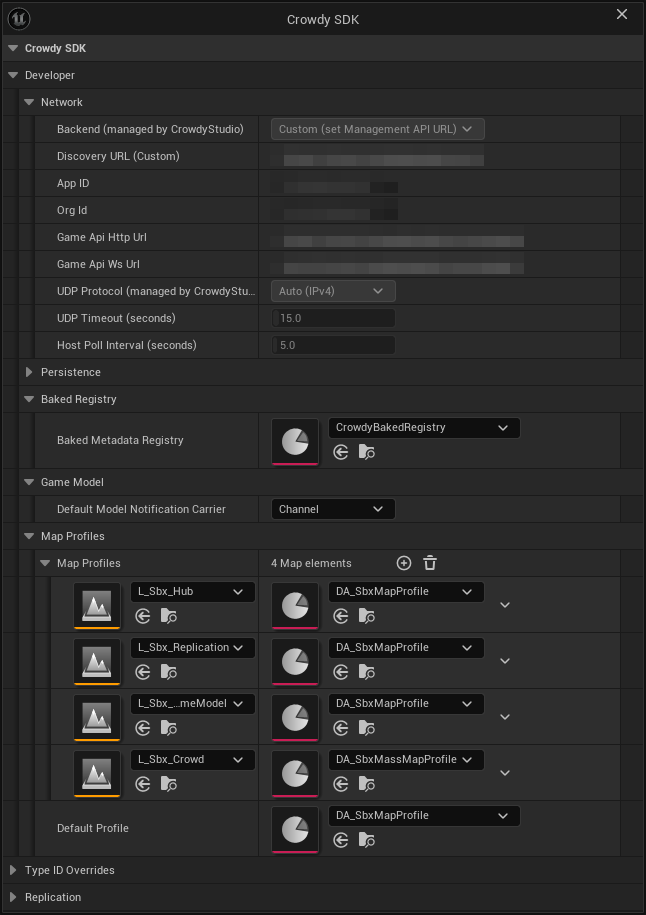Expand the Type ID Overrides section
Image resolution: width=646 pixels, height=915 pixels.
coord(13,870)
